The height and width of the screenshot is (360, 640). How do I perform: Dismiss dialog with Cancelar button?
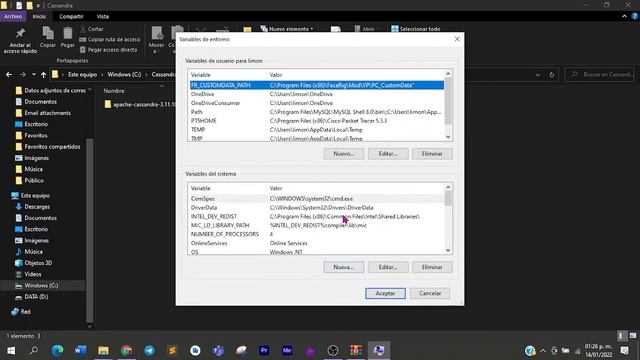(430, 293)
